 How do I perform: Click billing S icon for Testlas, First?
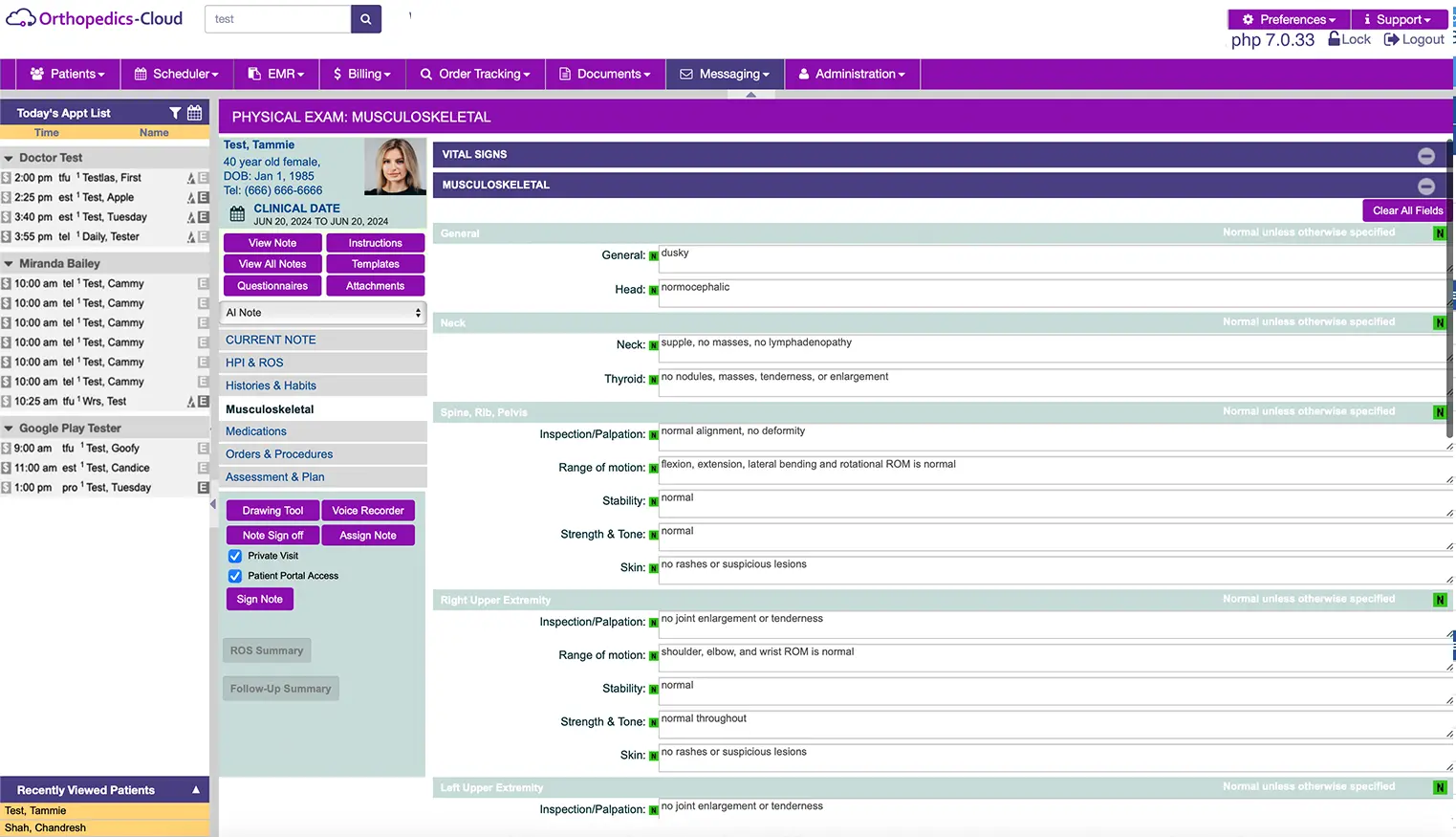[7, 178]
